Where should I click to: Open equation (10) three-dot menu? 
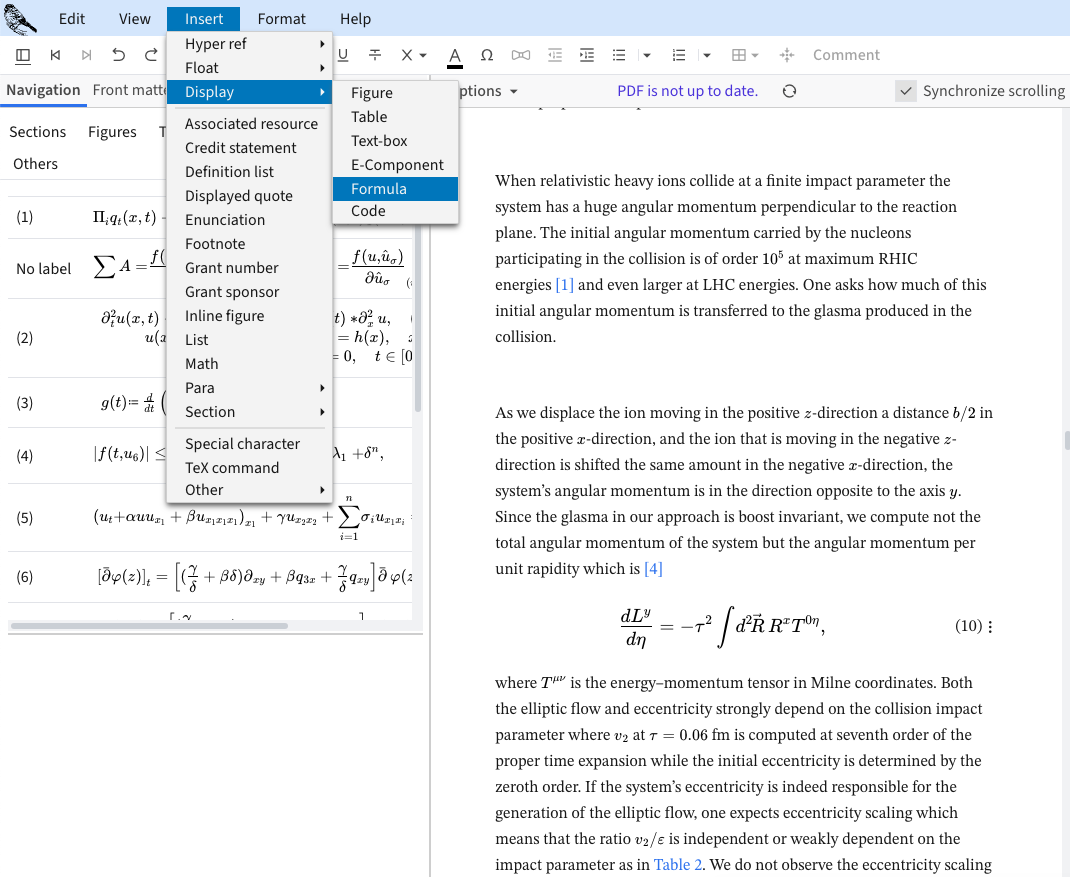pos(990,627)
